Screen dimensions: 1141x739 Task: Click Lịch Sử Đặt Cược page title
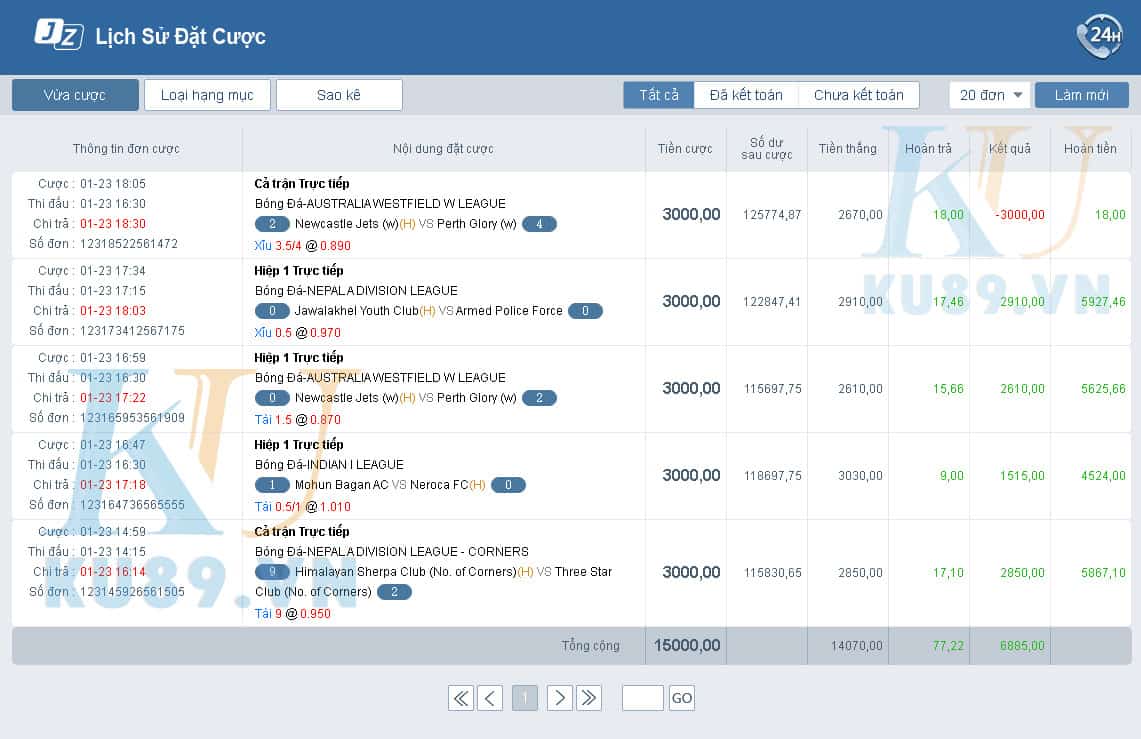[x=180, y=36]
